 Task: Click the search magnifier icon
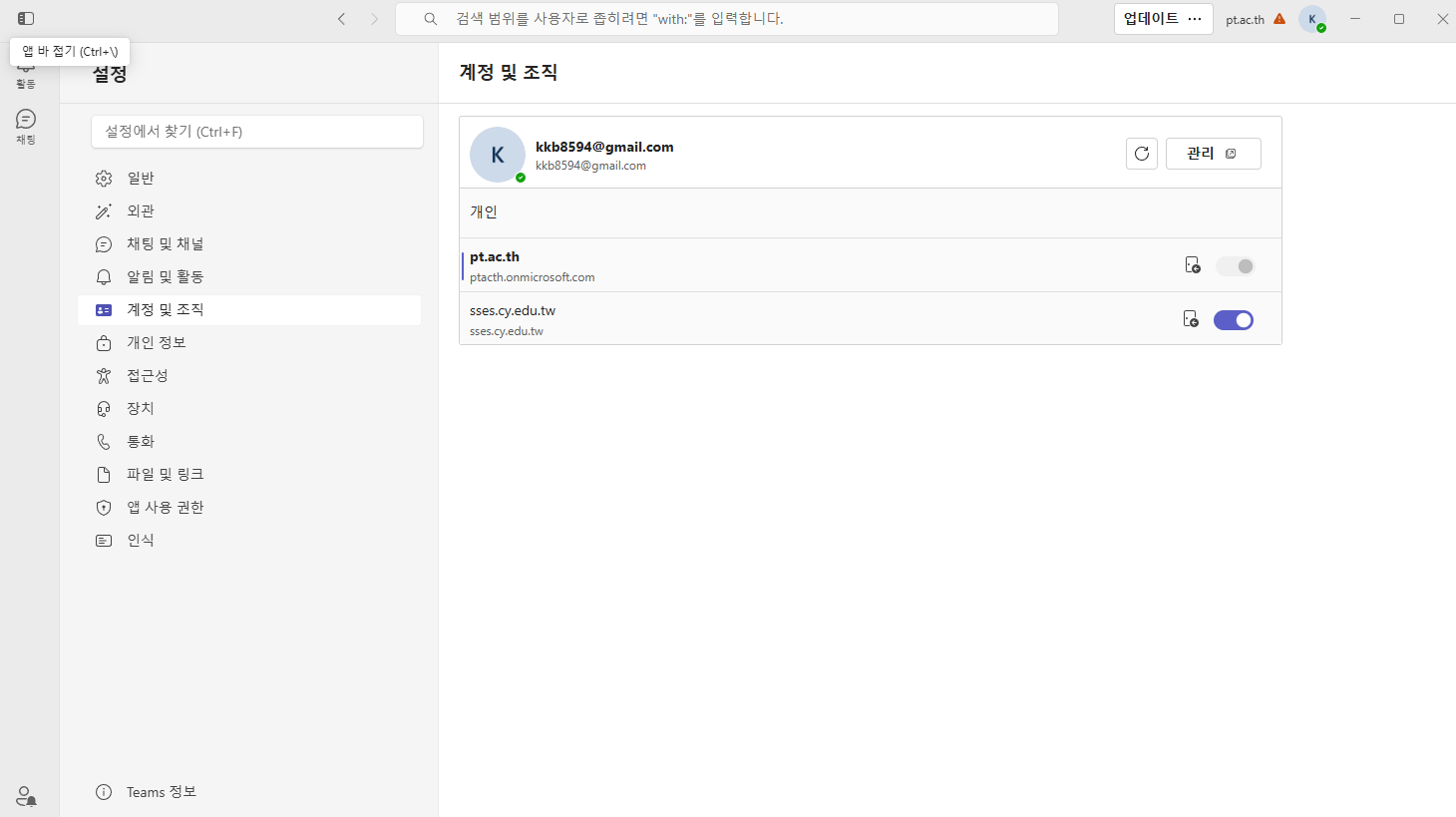(x=431, y=19)
